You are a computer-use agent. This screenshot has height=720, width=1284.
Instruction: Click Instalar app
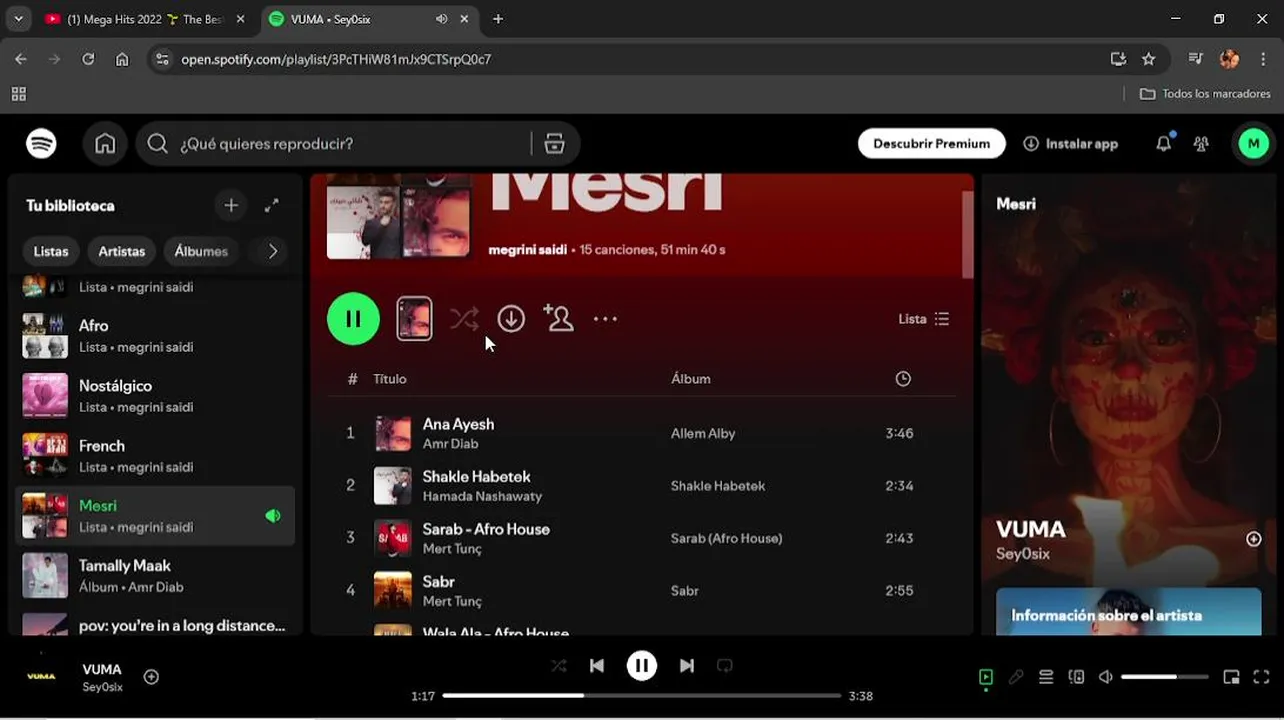click(x=1070, y=144)
